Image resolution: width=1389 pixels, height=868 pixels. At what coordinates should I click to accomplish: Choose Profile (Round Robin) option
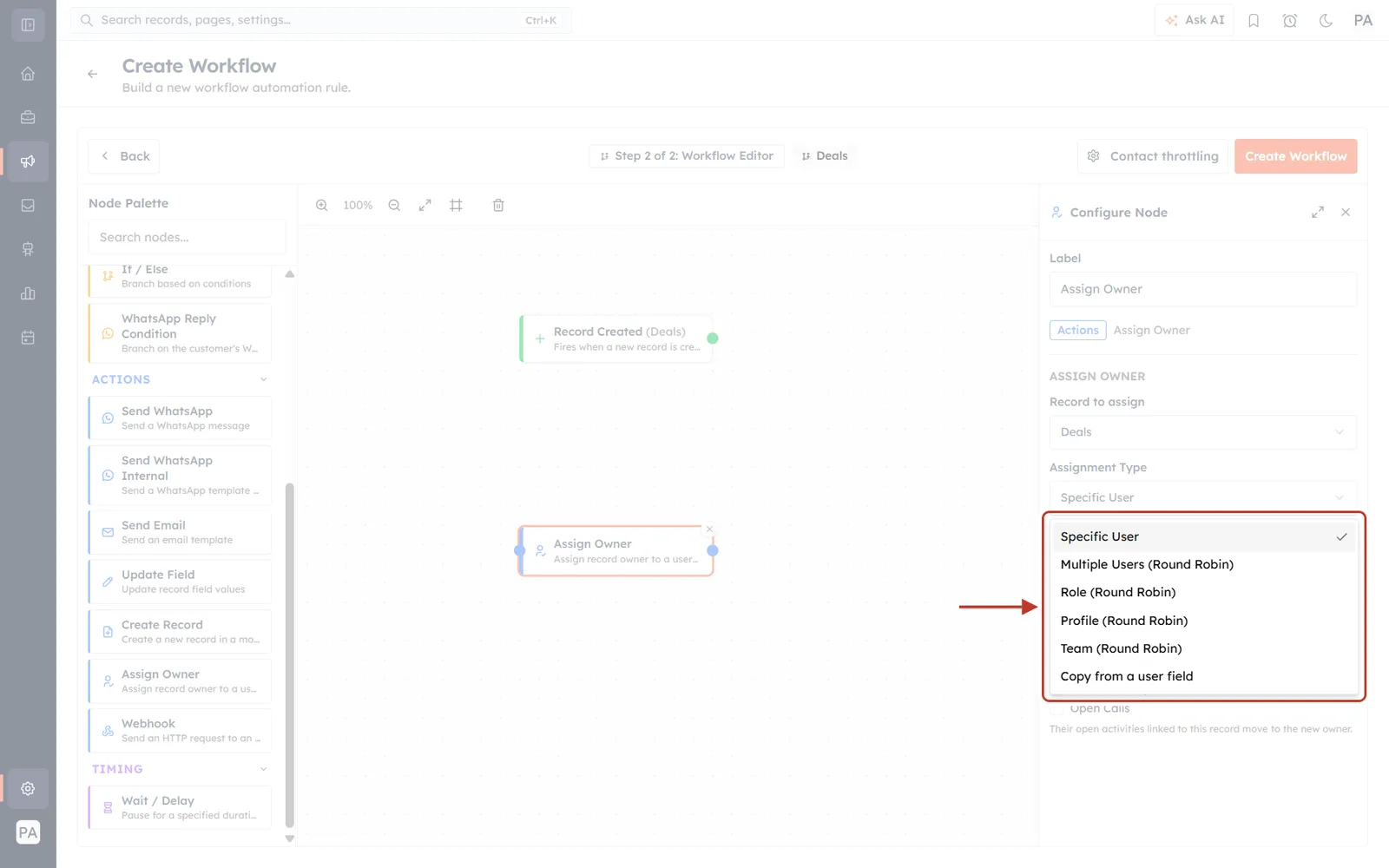tap(1203, 621)
